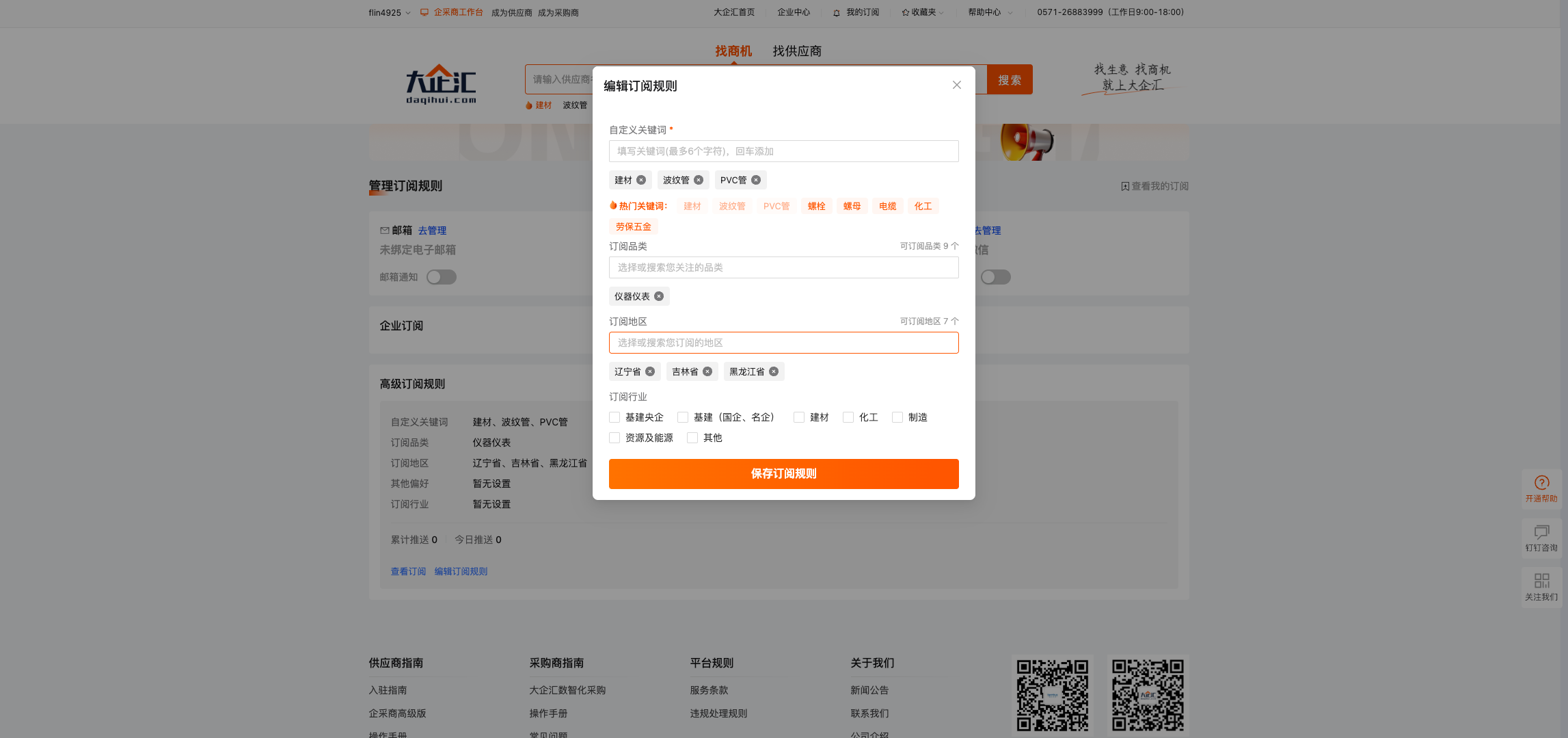The width and height of the screenshot is (1568, 738).
Task: Toggle the 邮箱通知 switch
Action: pos(442,277)
